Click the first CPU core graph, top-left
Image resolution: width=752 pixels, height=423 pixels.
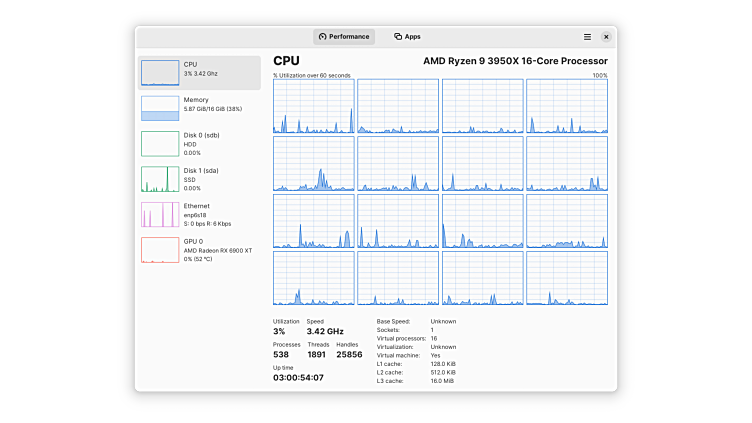coord(313,107)
